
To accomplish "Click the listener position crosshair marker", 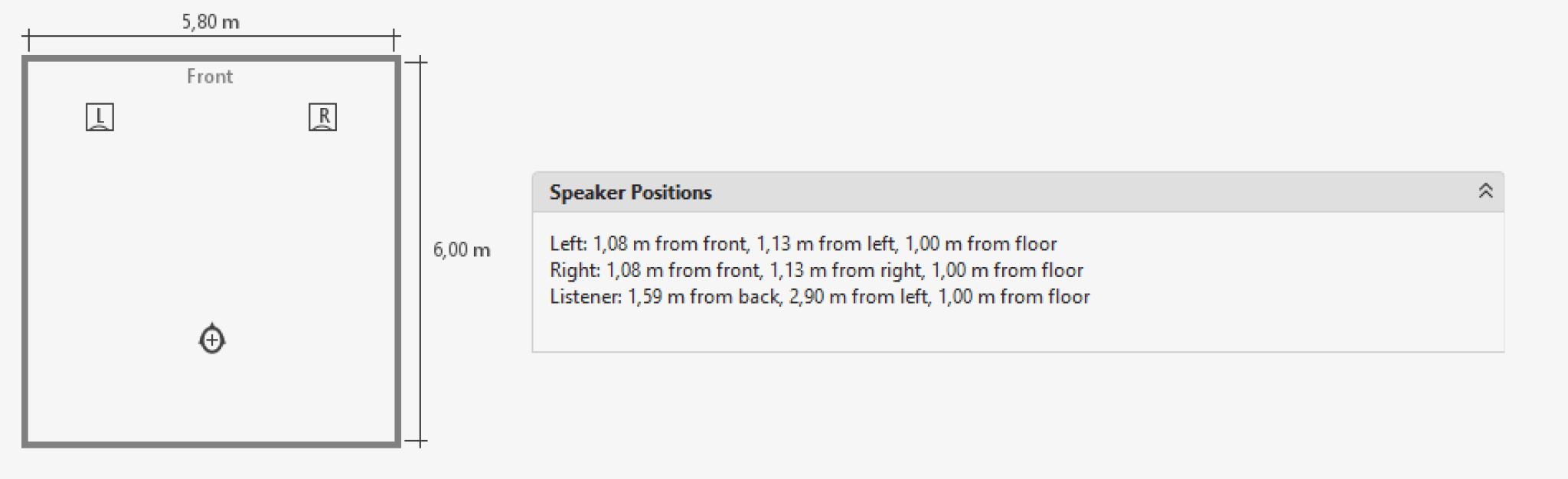I will click(x=212, y=339).
